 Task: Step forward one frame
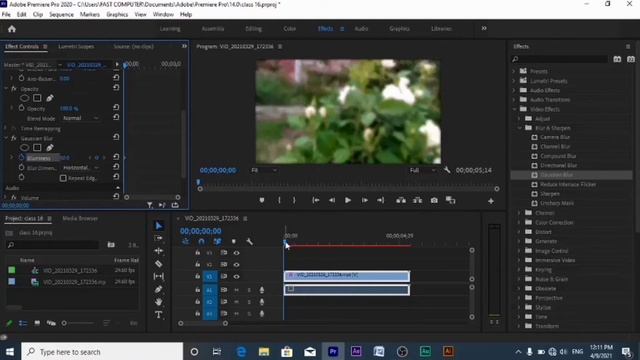364,200
